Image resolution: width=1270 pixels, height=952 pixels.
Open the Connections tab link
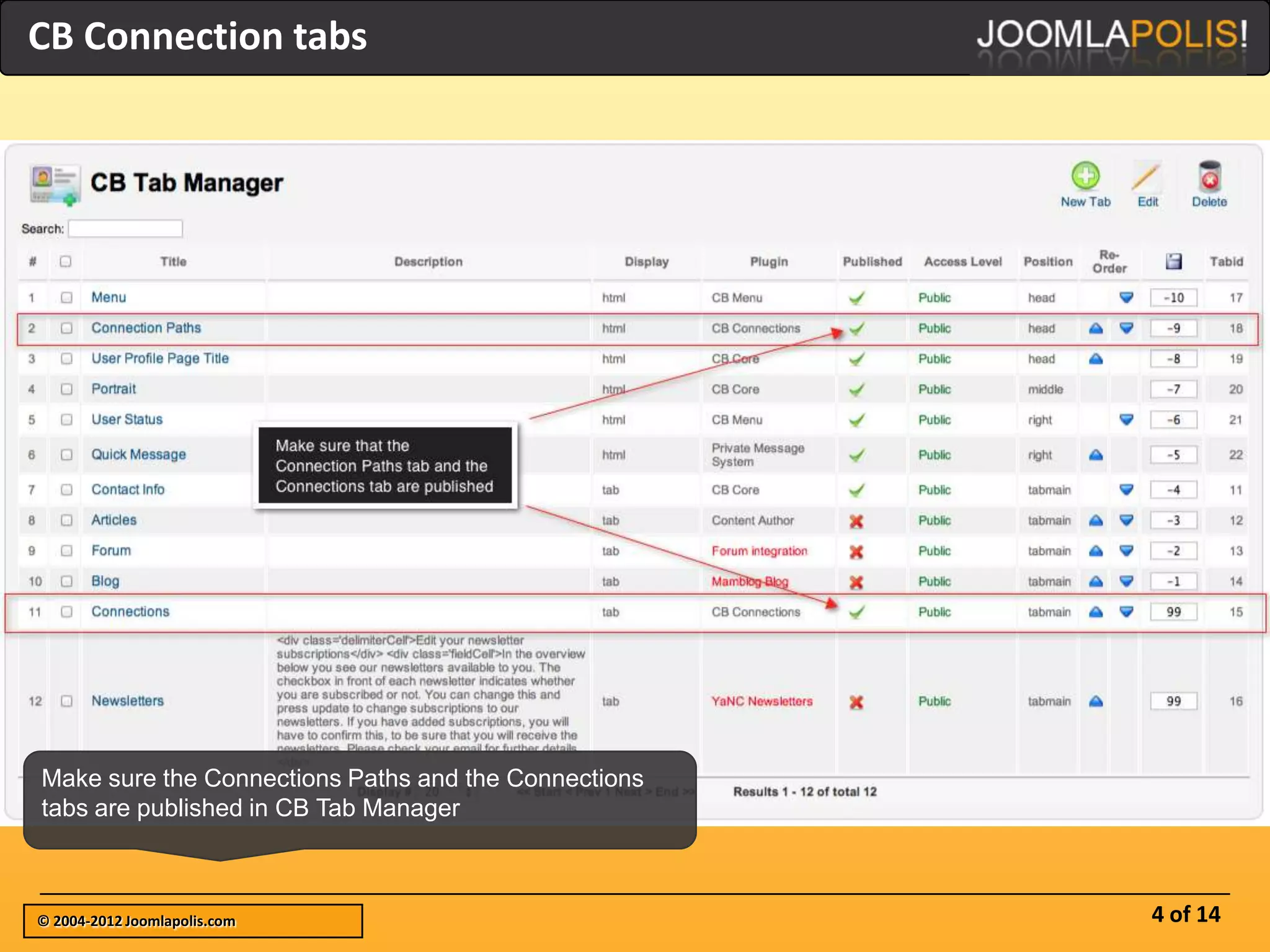point(130,611)
